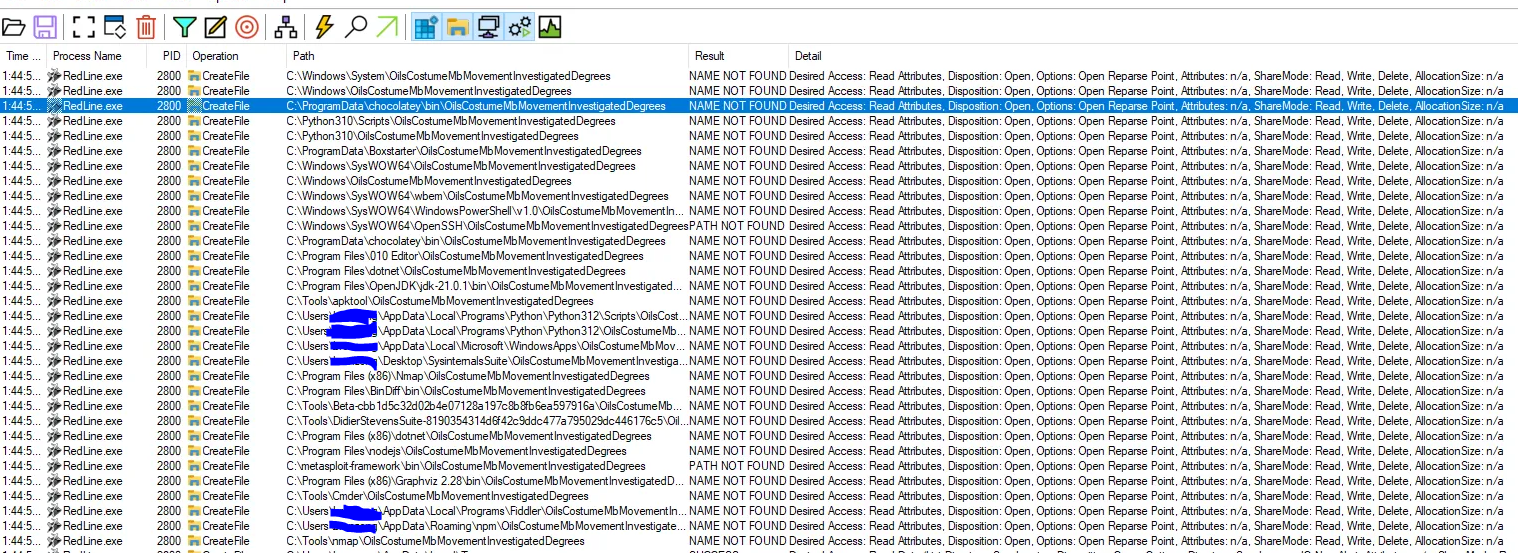Clear the display with the trash can icon
Screen dimensions: 1518x553
146,27
